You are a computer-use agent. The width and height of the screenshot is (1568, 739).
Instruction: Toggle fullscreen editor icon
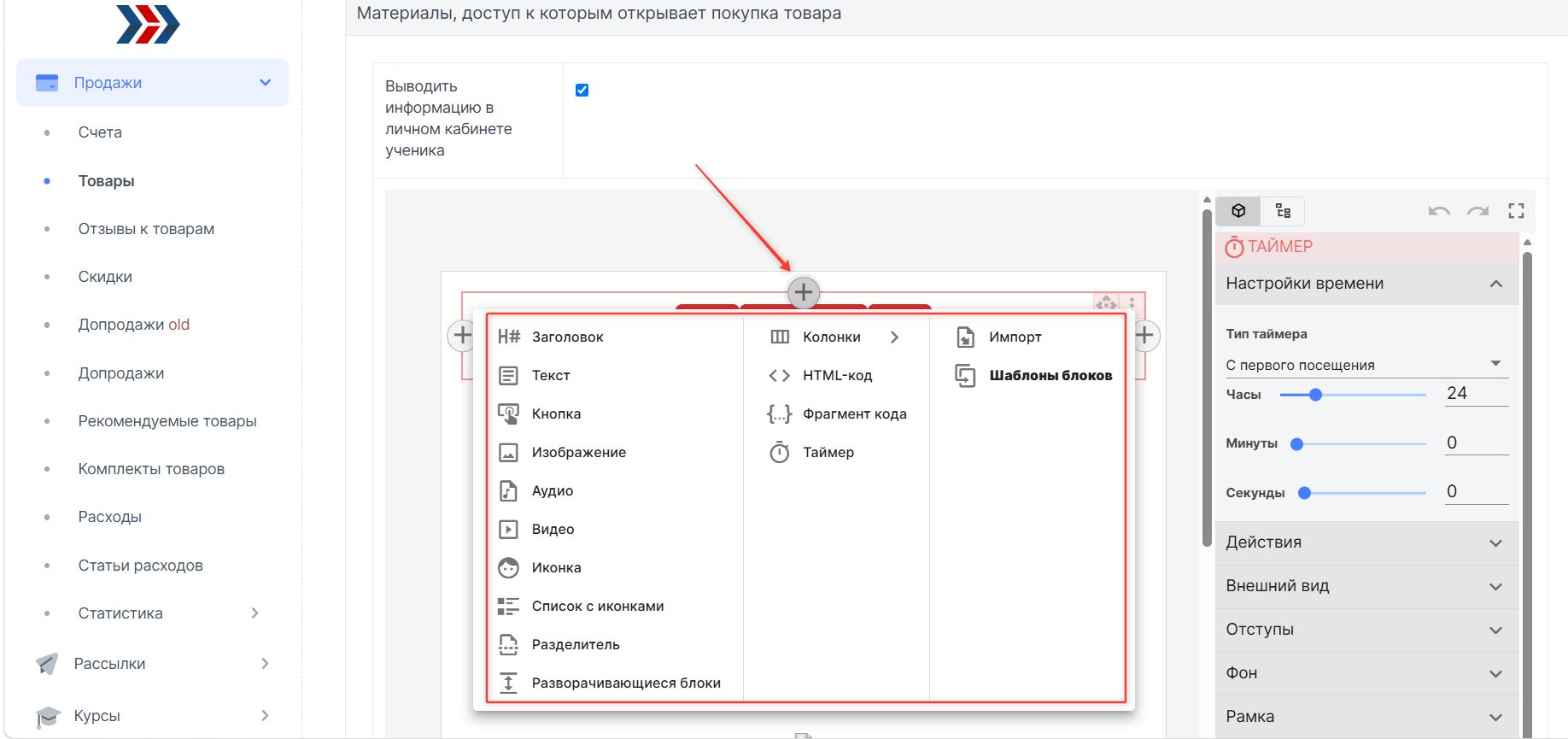point(1516,211)
